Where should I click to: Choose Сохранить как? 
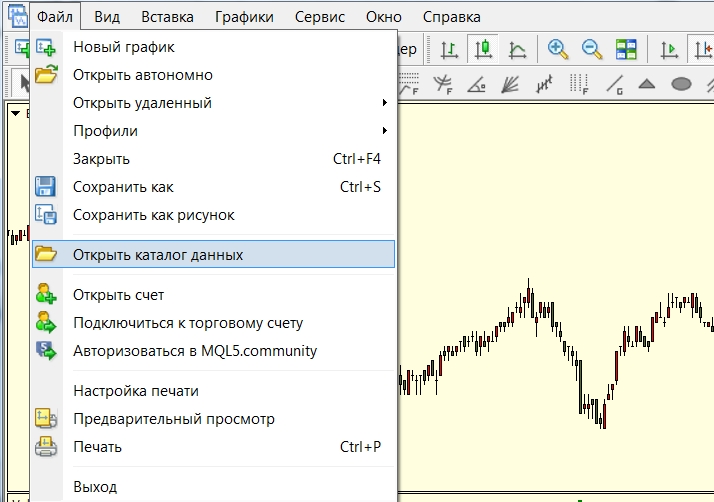(214, 187)
